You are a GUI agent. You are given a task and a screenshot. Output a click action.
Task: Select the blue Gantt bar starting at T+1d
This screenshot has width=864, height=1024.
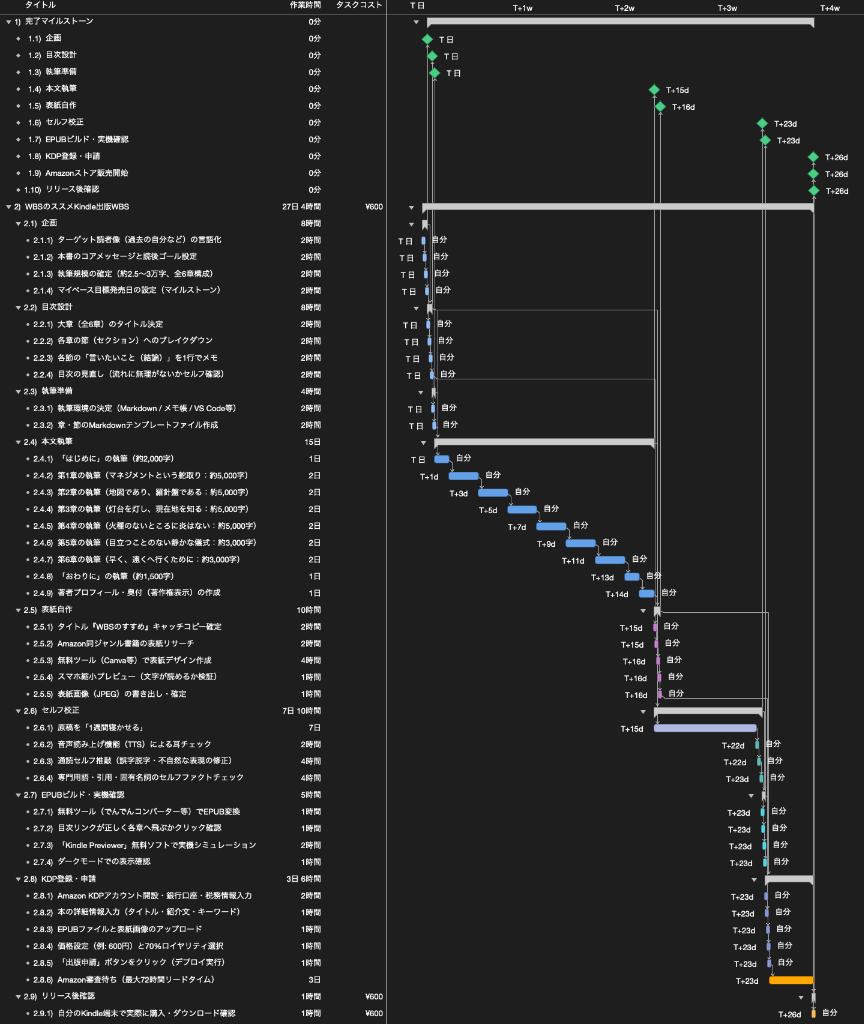[464, 476]
